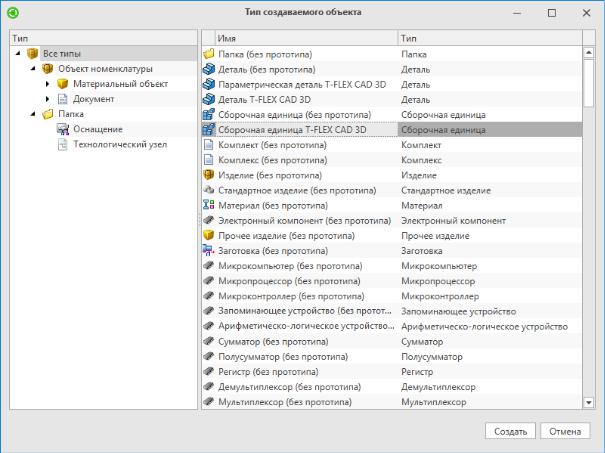
Task: Click the Прочее изделие yellow box icon
Action: pos(209,235)
